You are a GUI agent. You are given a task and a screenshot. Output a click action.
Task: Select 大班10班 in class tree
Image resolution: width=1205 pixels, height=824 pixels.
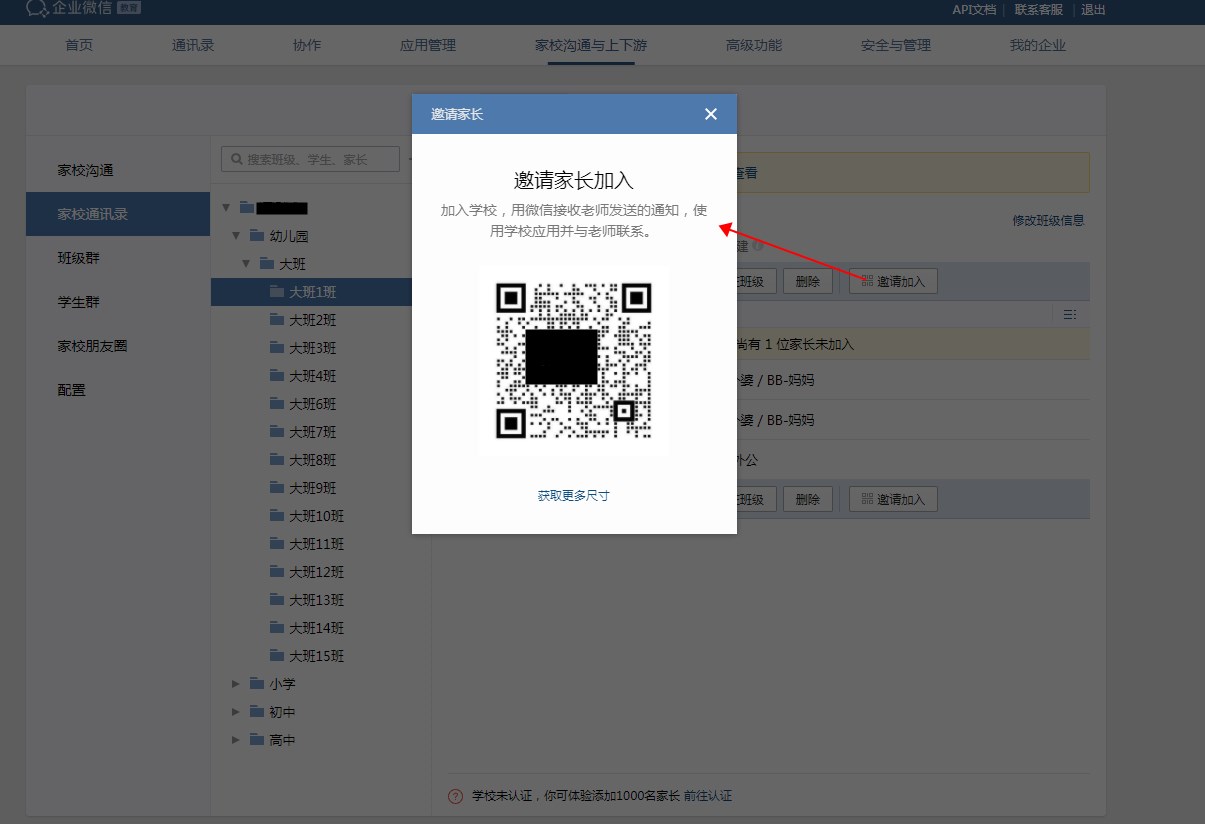coord(316,516)
